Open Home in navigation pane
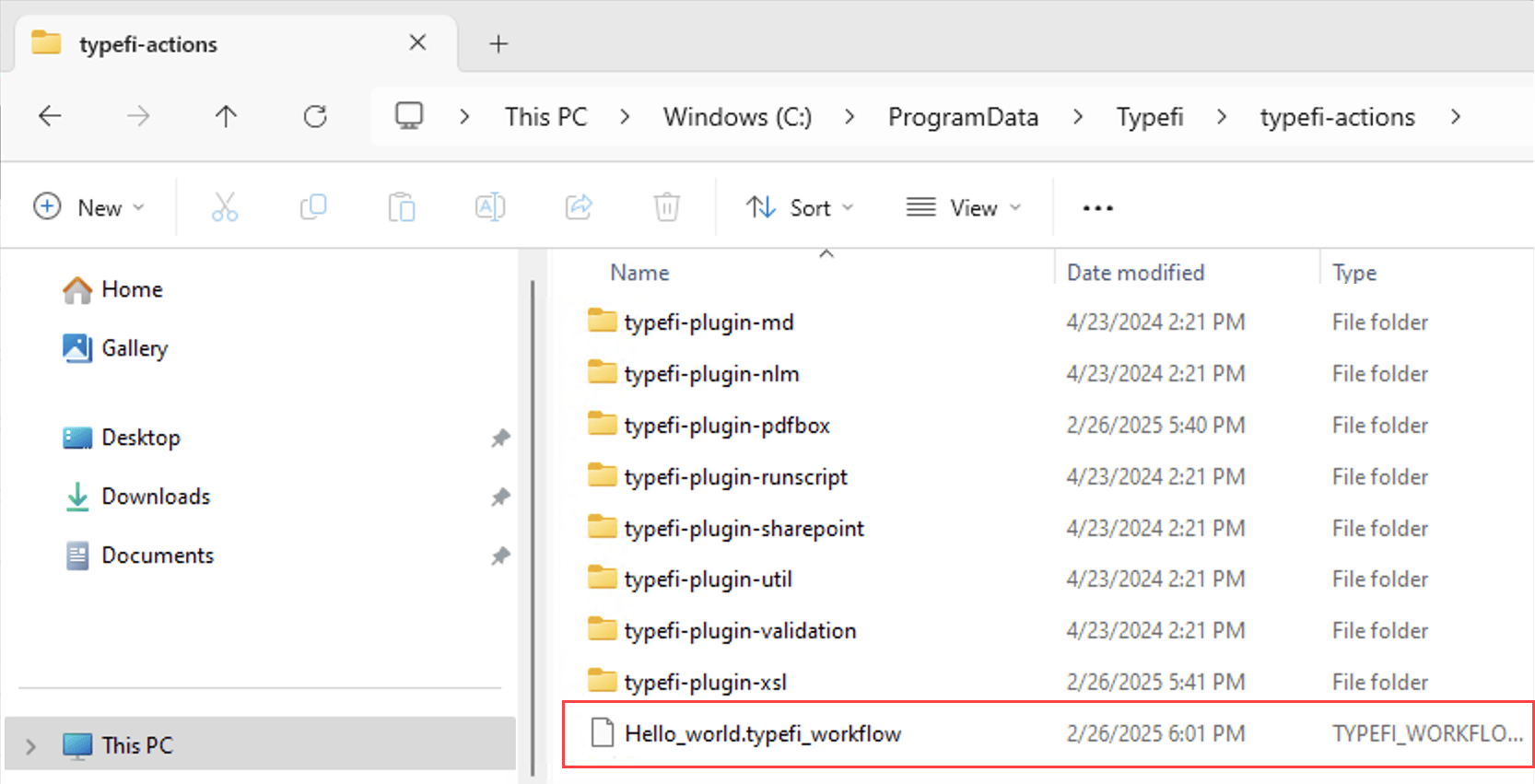 [x=112, y=289]
